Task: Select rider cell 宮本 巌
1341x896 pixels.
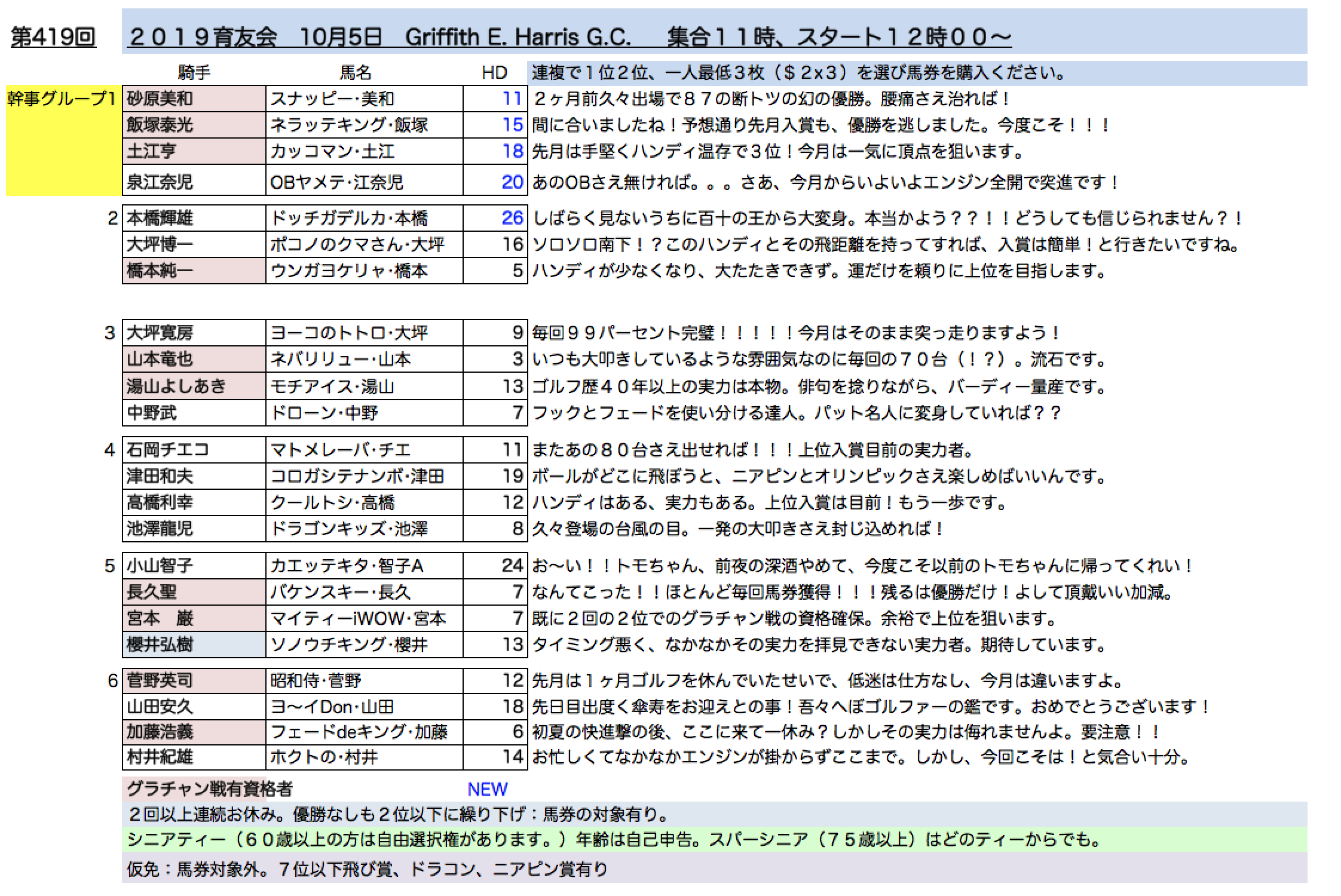Action: [x=194, y=618]
